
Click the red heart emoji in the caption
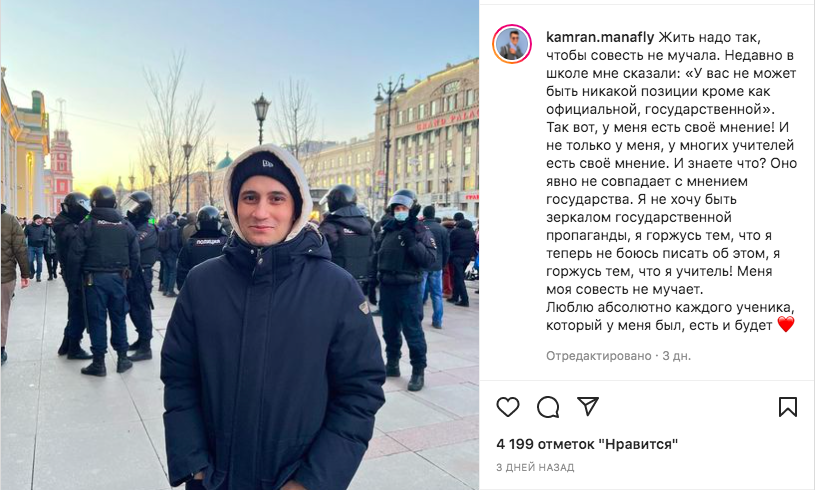(x=785, y=325)
